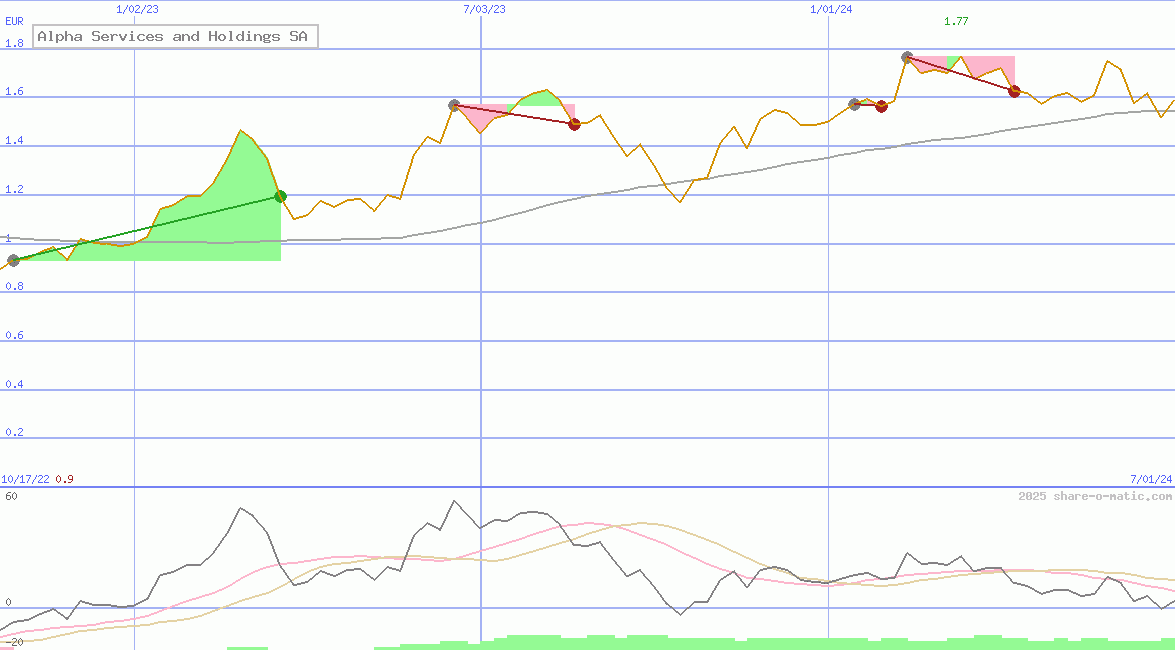Click the first red dot after the 1/01/24 gridline
The image size is (1175, 650).
881,106
